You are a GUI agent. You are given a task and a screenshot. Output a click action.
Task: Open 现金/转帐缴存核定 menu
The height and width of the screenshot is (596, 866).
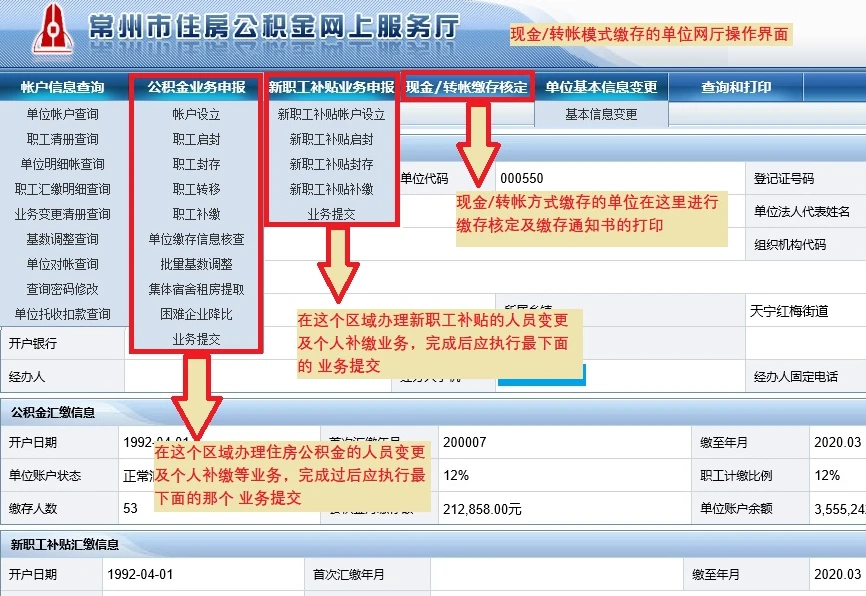point(467,87)
